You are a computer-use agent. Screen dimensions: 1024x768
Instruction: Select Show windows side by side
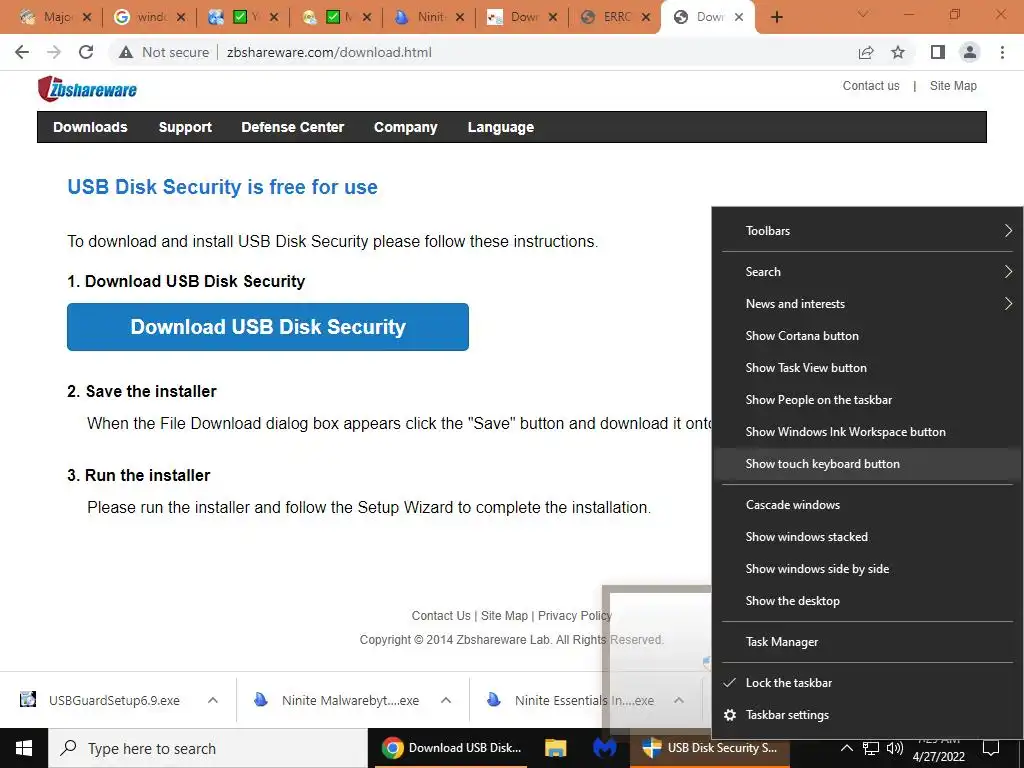867,569
